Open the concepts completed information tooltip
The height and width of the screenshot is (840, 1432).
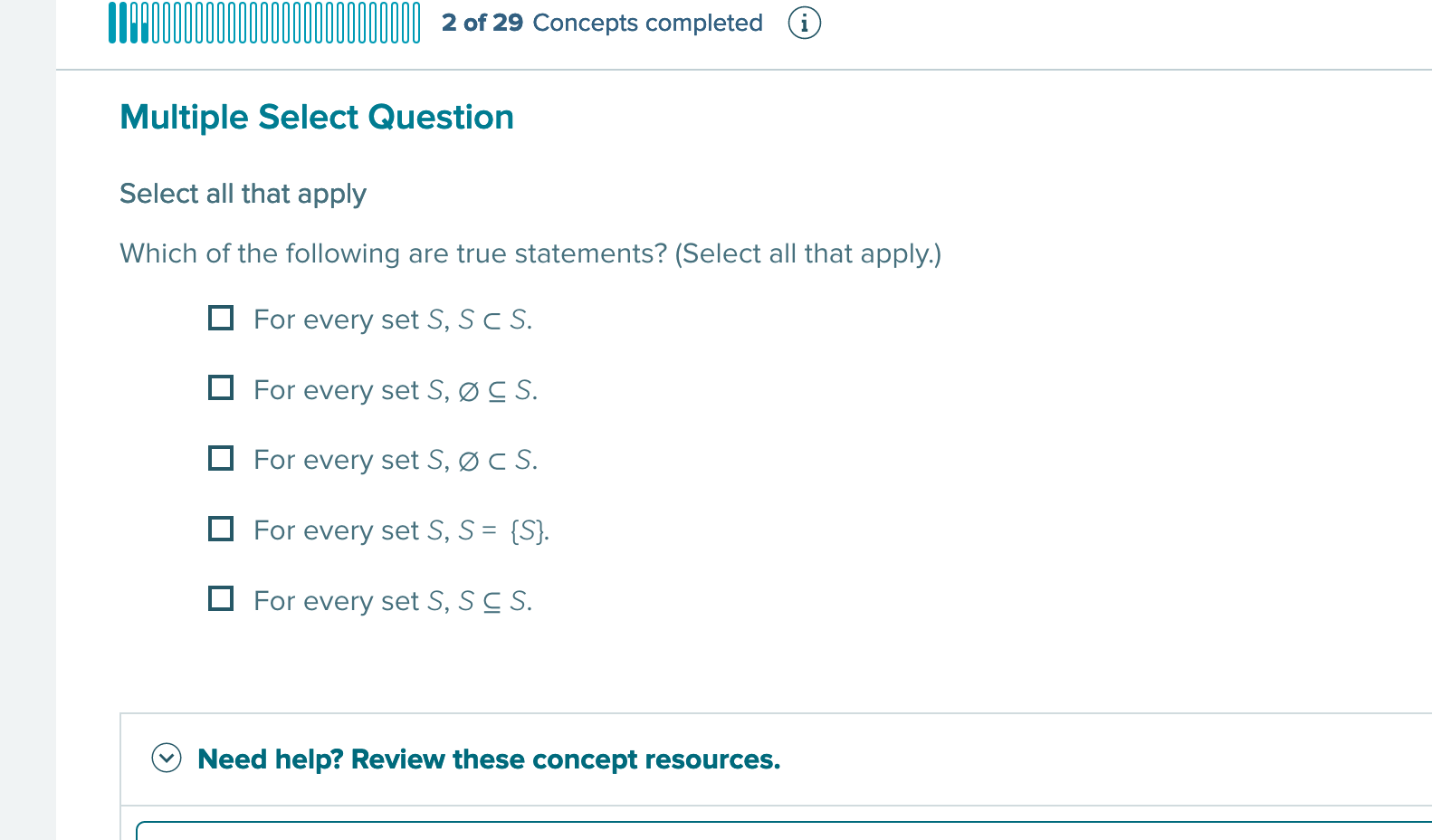(x=806, y=23)
